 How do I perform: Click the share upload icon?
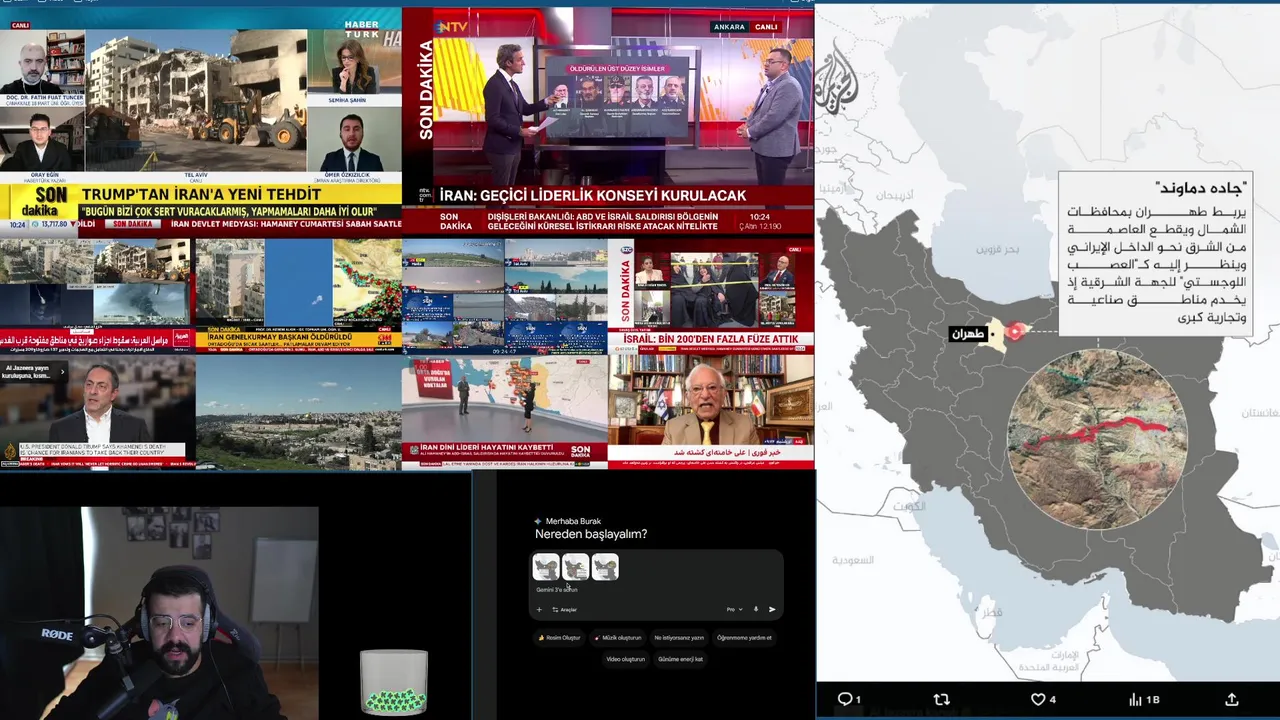click(x=1232, y=699)
